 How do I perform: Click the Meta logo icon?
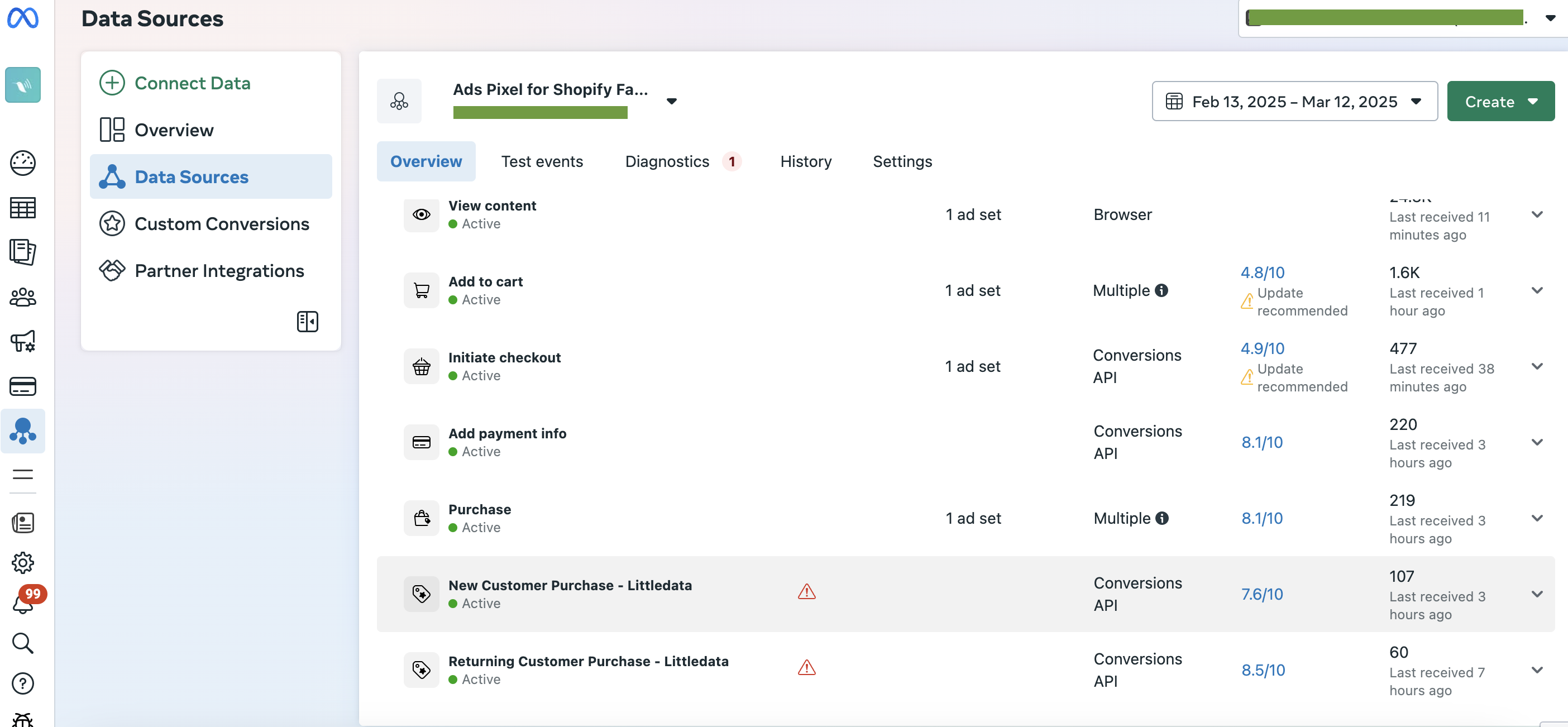tap(22, 18)
